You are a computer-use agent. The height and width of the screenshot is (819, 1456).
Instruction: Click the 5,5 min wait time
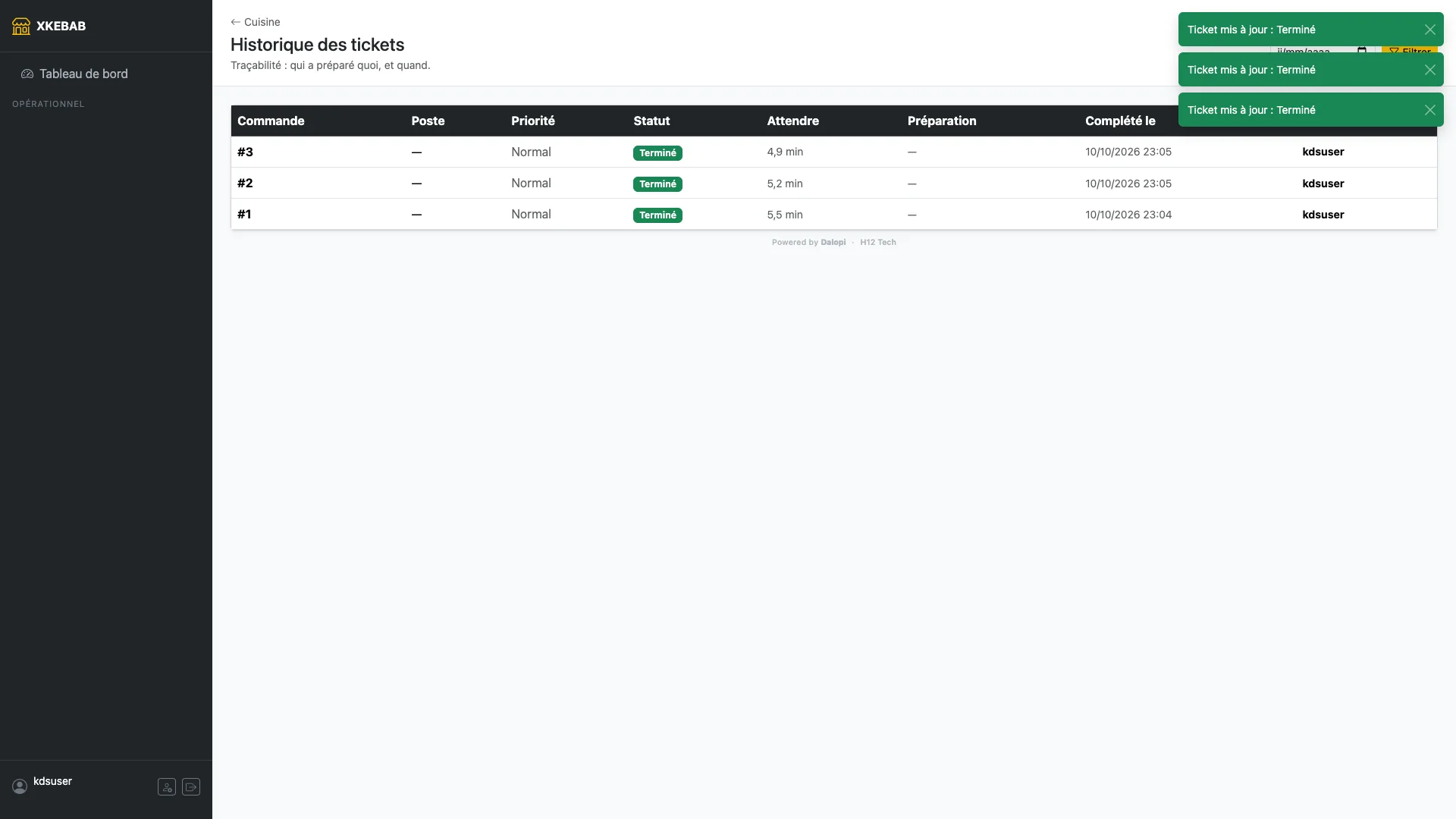(785, 215)
